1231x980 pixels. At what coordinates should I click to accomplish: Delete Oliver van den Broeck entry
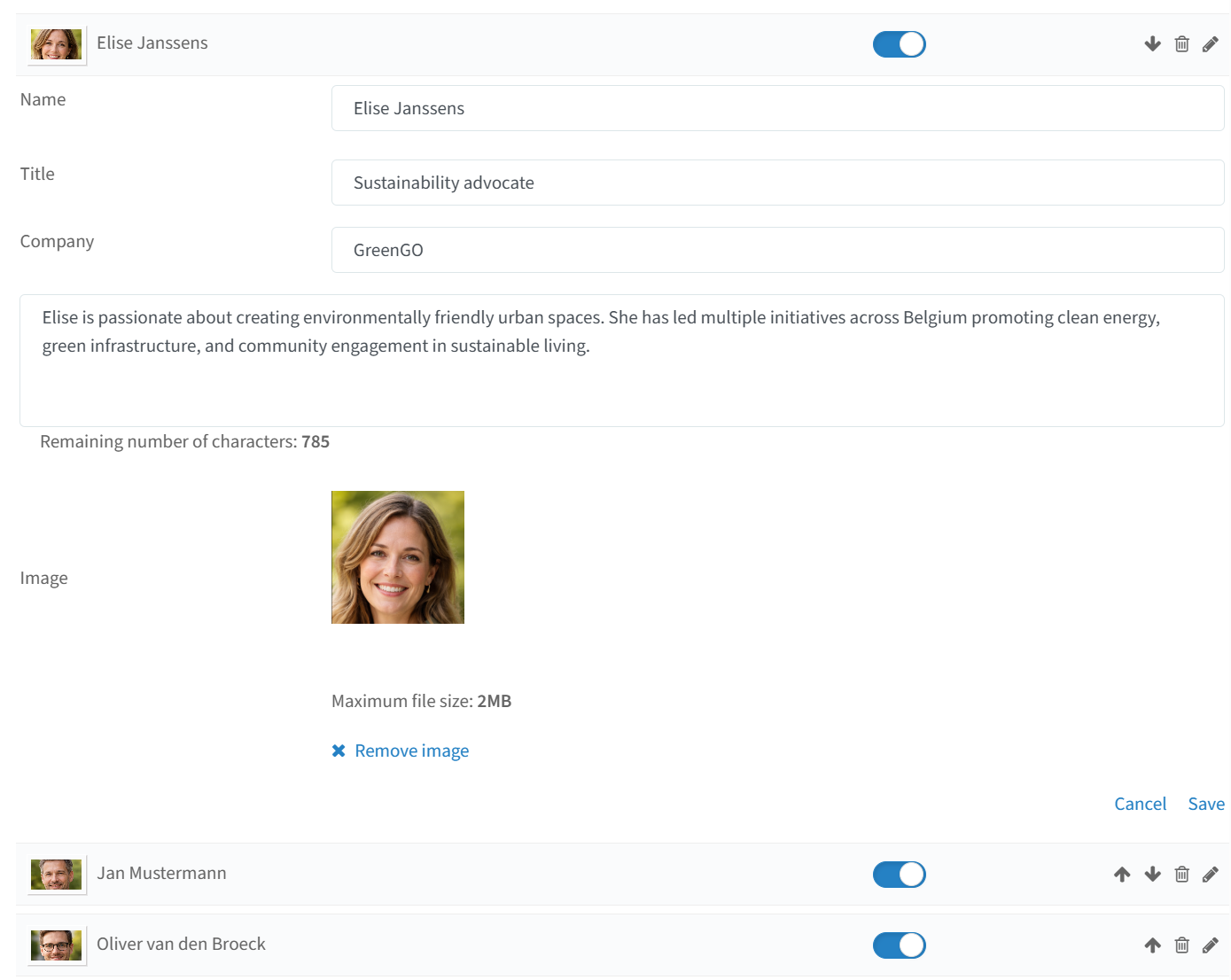pos(1181,945)
